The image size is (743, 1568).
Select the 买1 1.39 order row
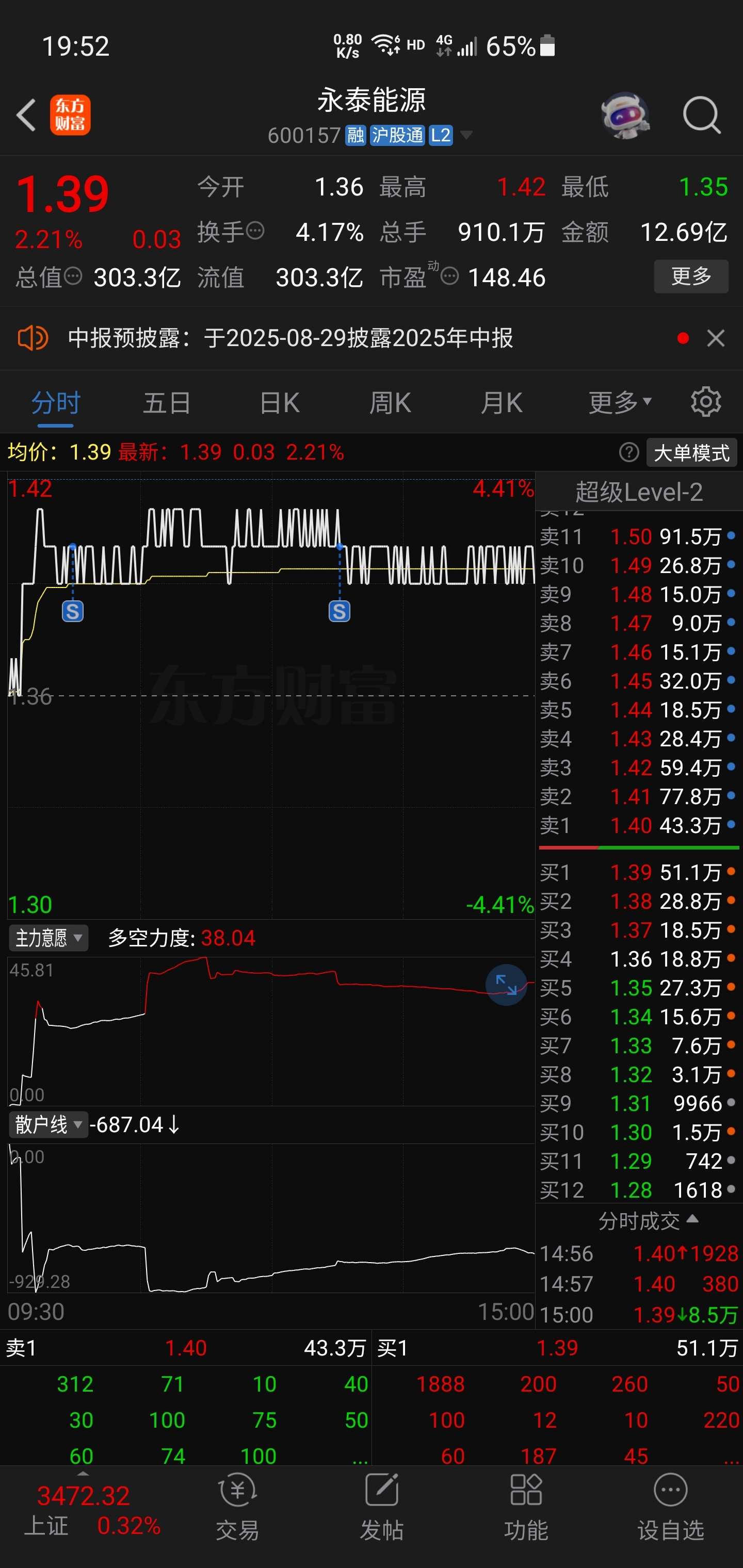tap(638, 872)
